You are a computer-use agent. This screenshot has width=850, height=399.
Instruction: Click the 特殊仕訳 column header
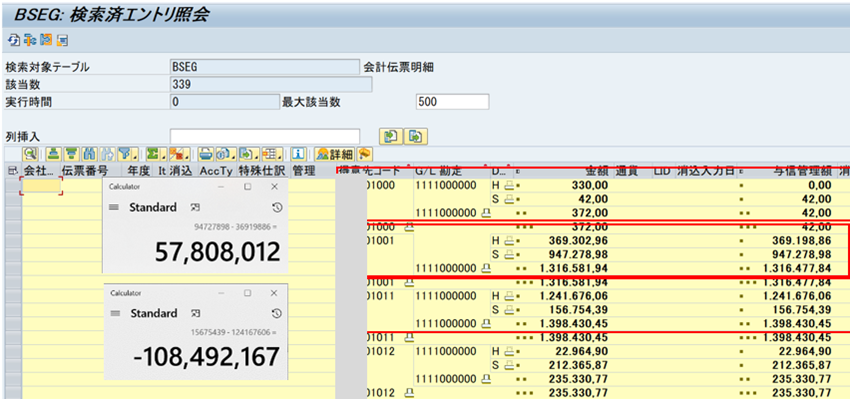pos(263,171)
